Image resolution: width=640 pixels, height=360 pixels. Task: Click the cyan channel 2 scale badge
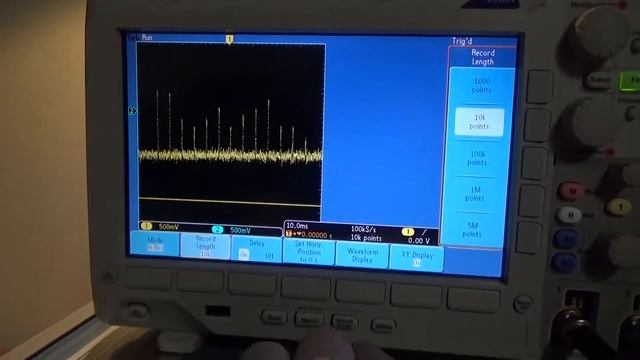[x=218, y=229]
